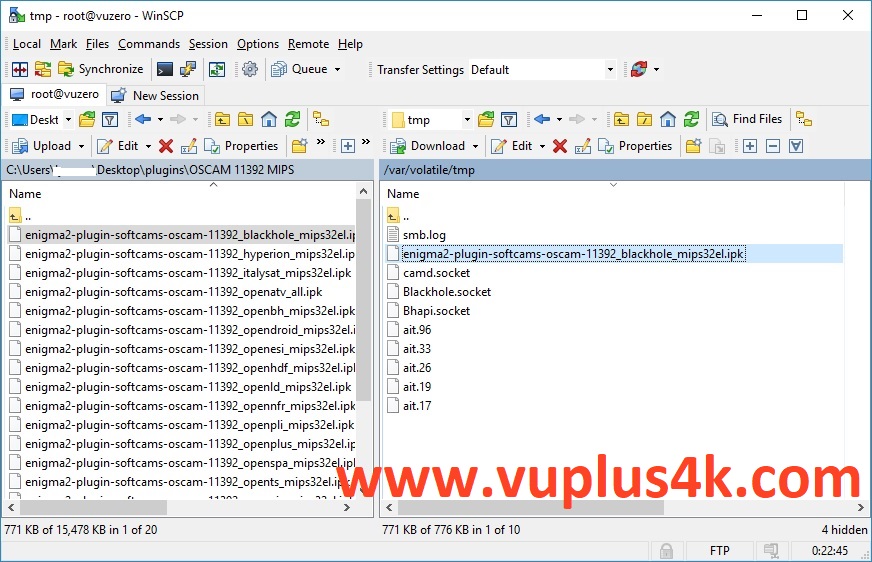Viewport: 872px width, 562px height.
Task: Open the Help menu
Action: click(350, 44)
